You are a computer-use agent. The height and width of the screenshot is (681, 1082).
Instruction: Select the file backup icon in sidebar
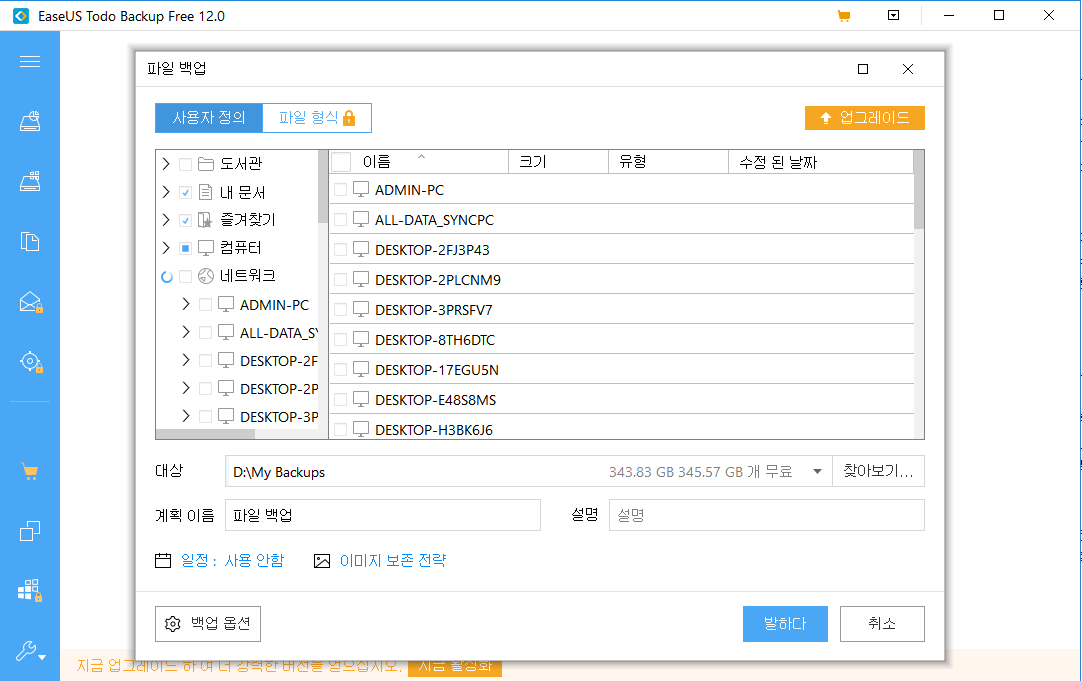pyautogui.click(x=30, y=241)
